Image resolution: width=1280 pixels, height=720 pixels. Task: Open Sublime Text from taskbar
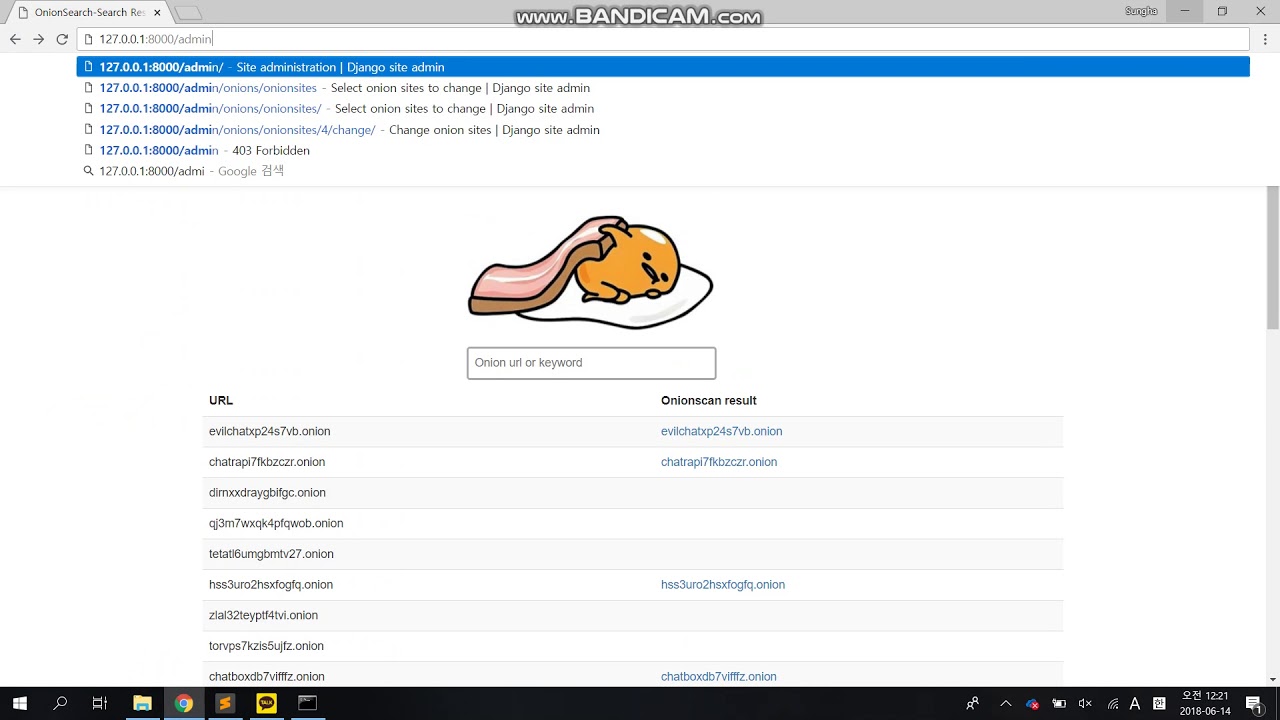225,703
